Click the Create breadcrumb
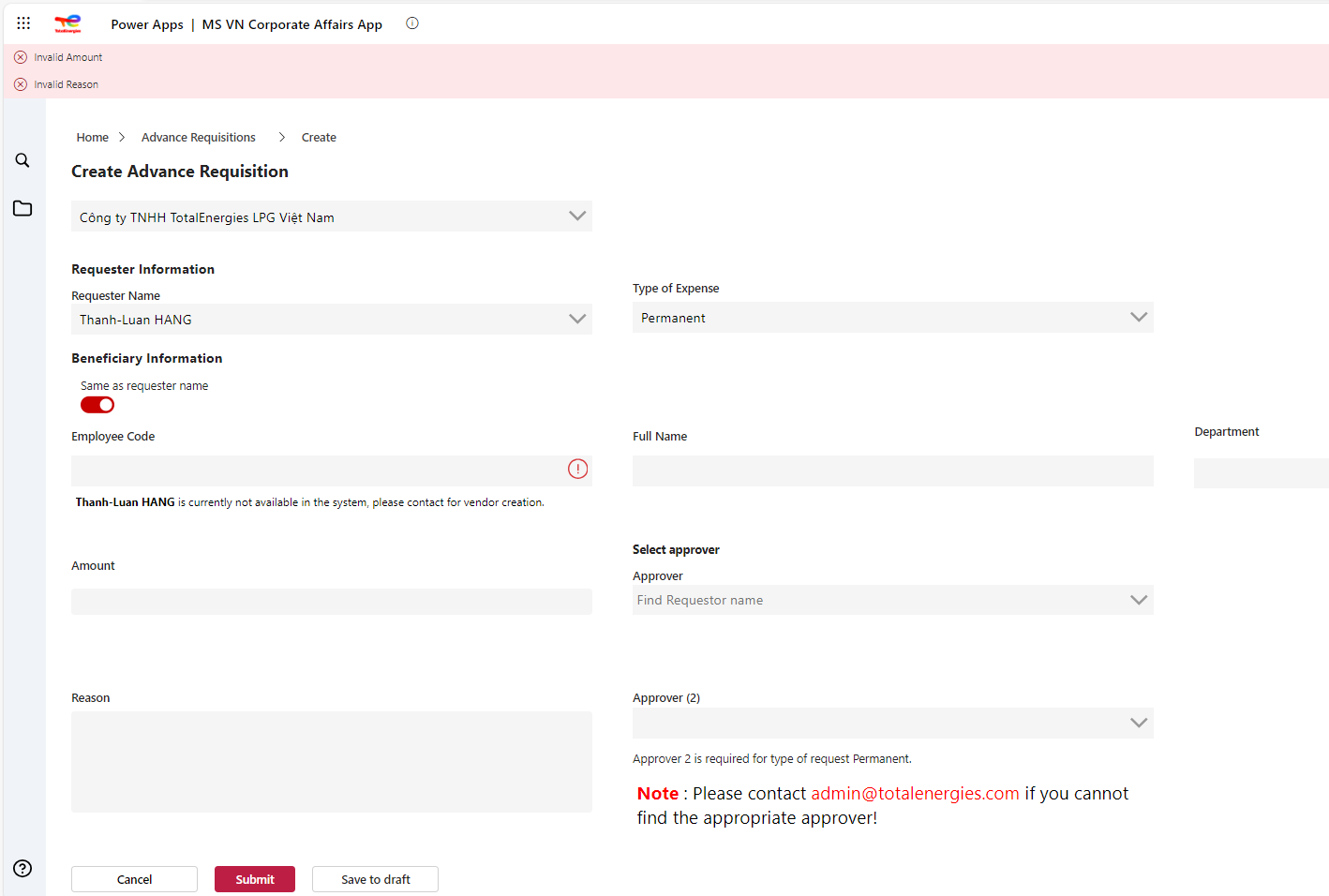The image size is (1329, 896). click(319, 137)
